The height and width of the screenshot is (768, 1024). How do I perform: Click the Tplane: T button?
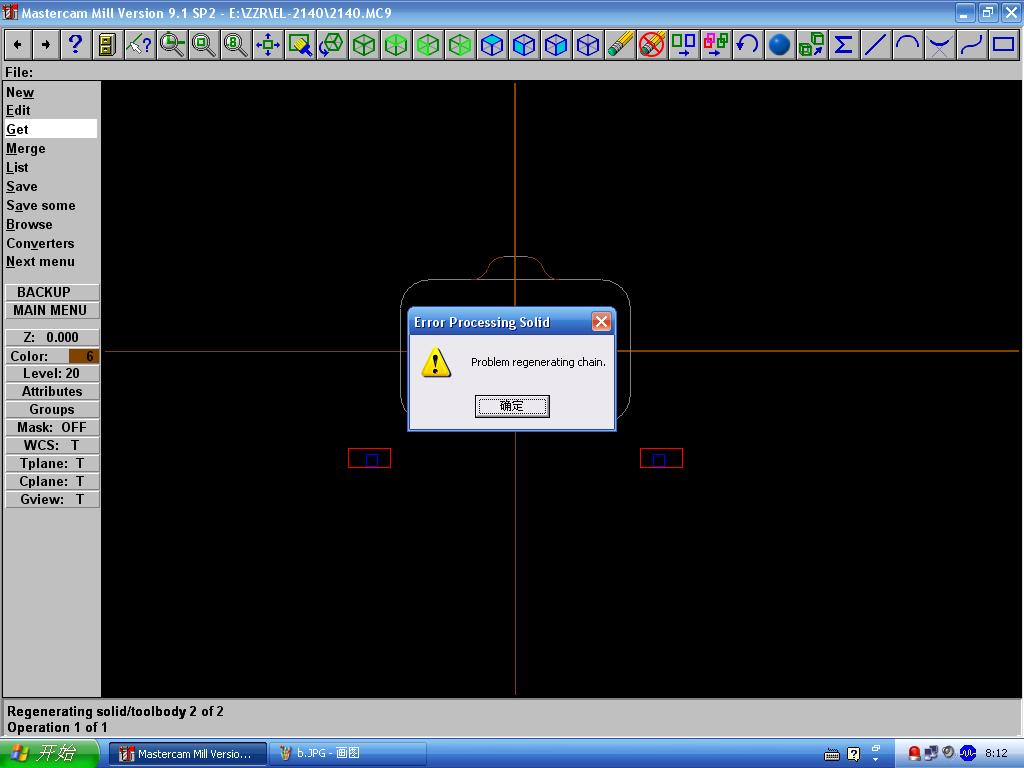(52, 463)
